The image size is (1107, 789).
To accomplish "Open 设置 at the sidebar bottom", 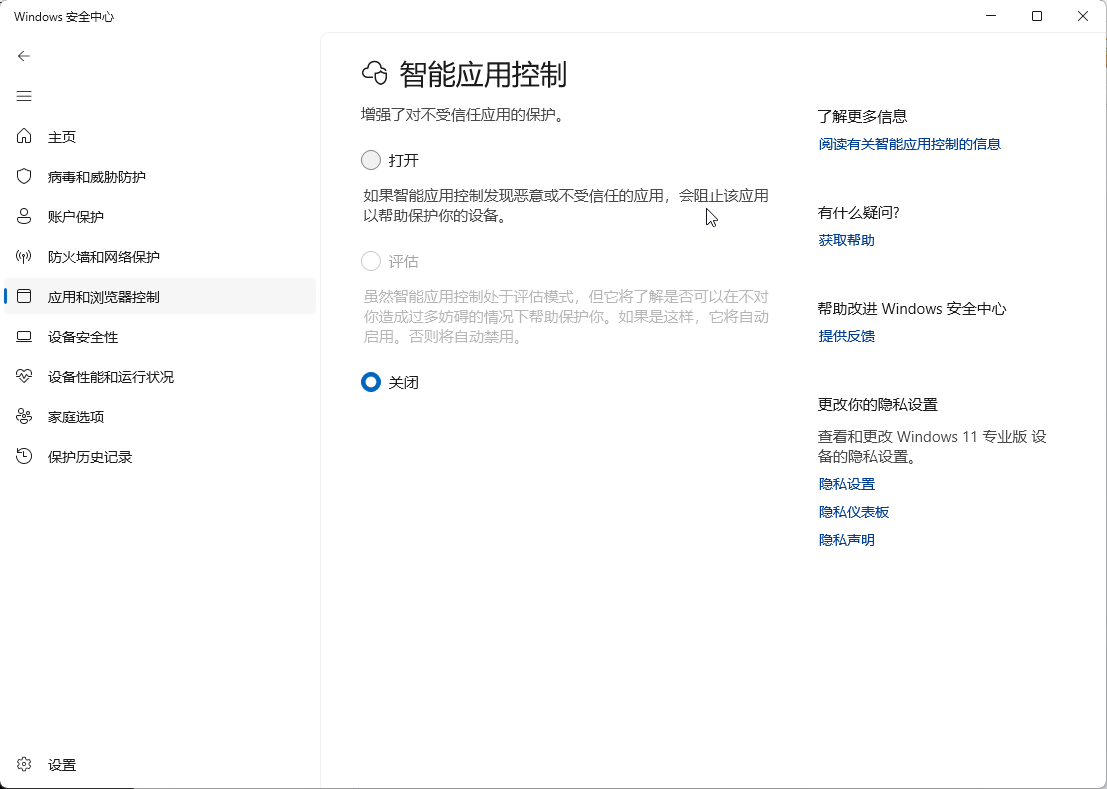I will tap(160, 764).
